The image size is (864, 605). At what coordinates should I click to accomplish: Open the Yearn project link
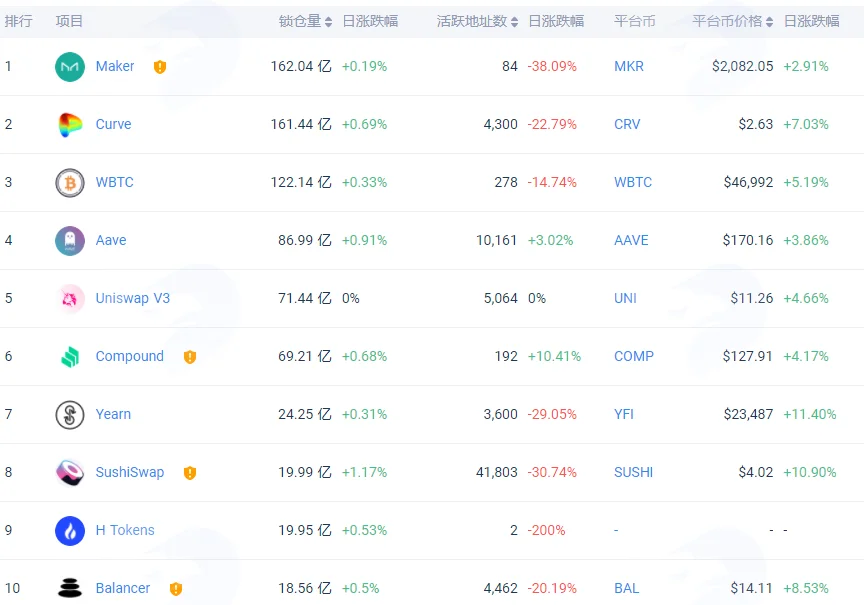113,414
